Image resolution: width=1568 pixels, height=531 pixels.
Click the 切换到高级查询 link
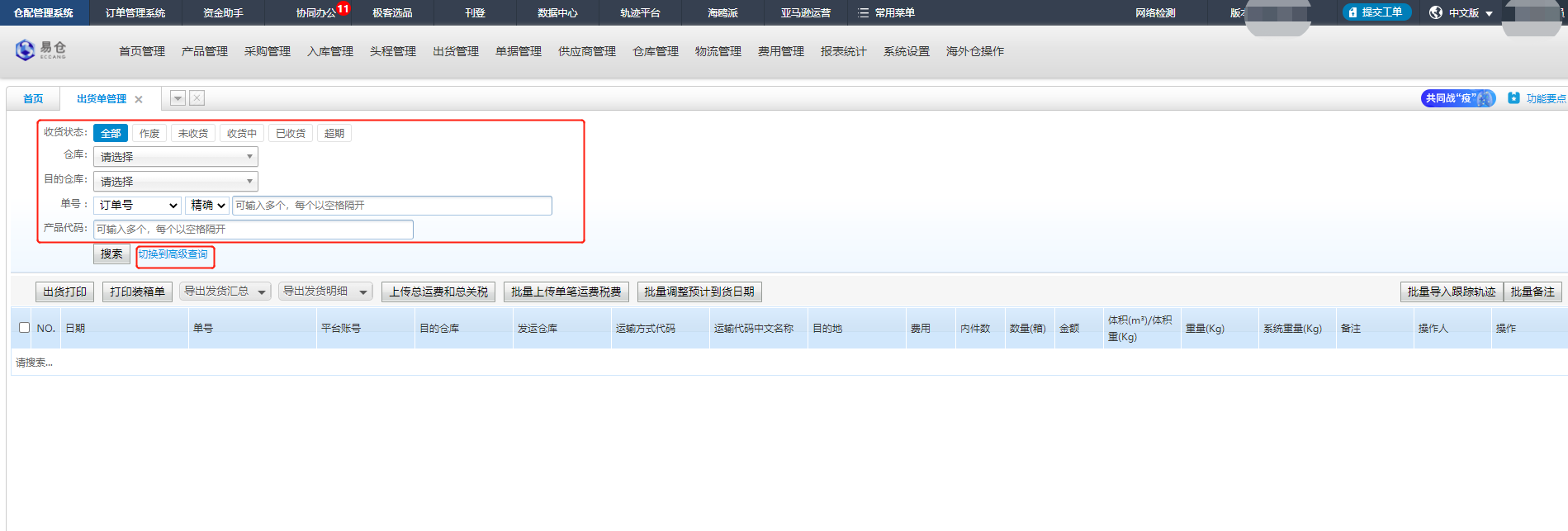[173, 254]
